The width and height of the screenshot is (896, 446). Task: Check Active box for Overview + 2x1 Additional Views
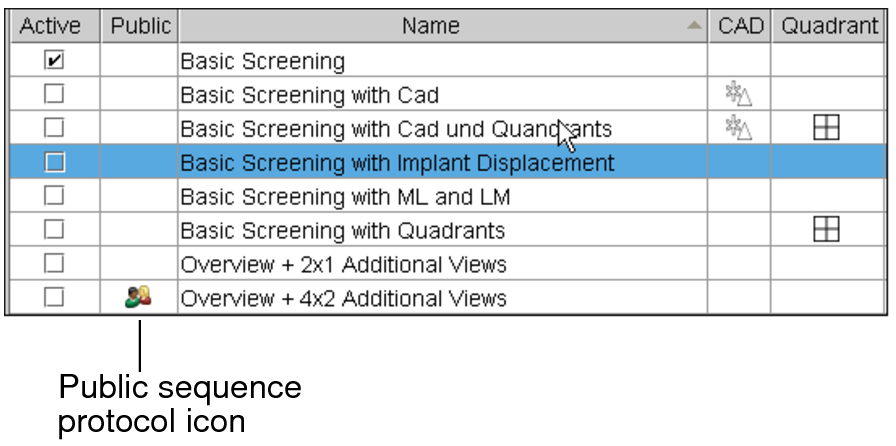(x=54, y=264)
